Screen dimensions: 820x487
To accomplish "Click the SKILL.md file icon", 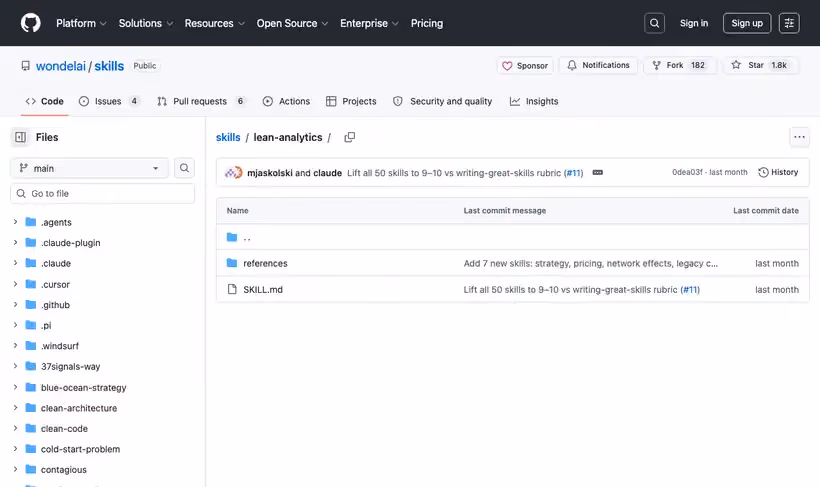I will [x=232, y=289].
